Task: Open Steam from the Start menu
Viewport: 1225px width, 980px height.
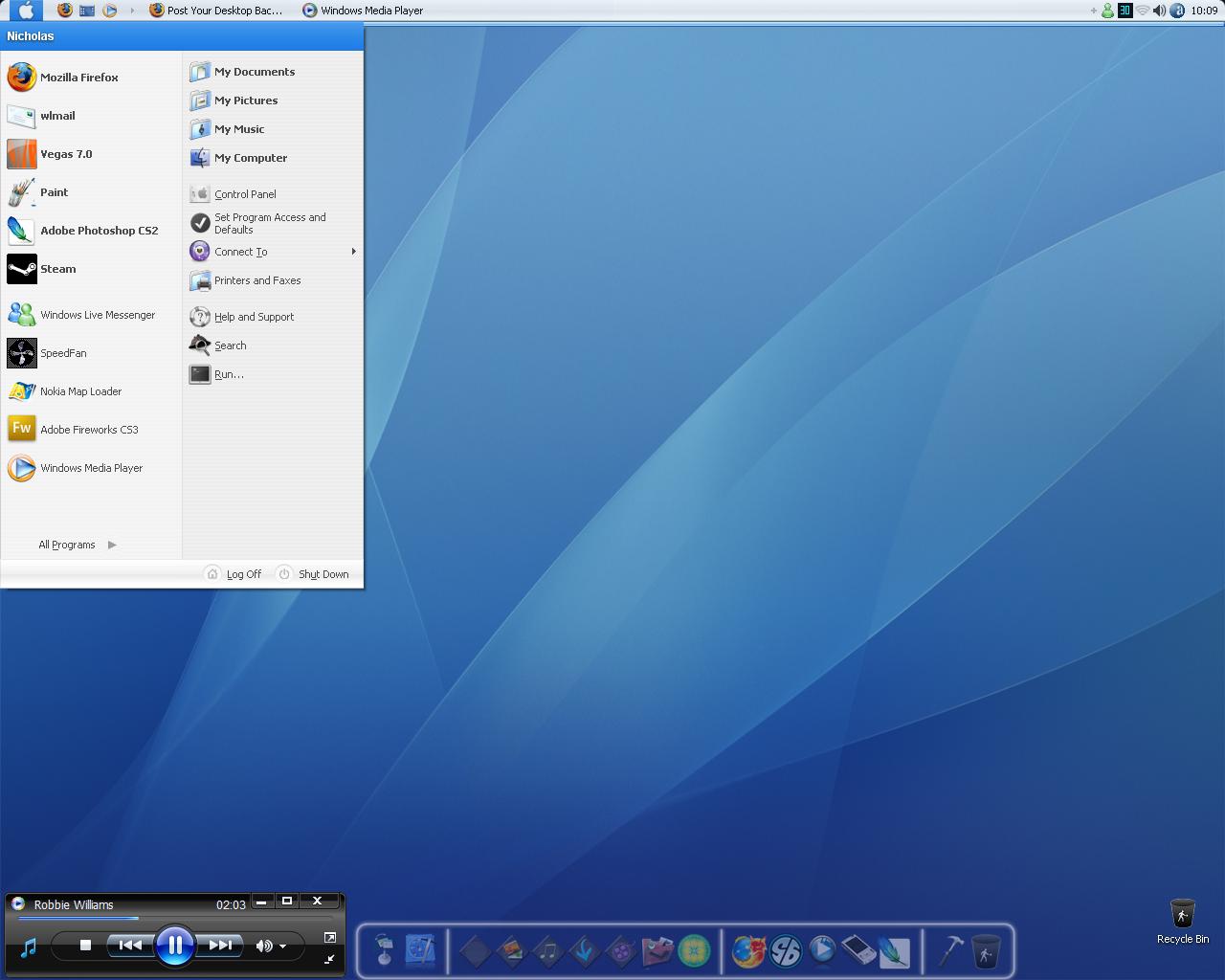Action: click(x=91, y=268)
